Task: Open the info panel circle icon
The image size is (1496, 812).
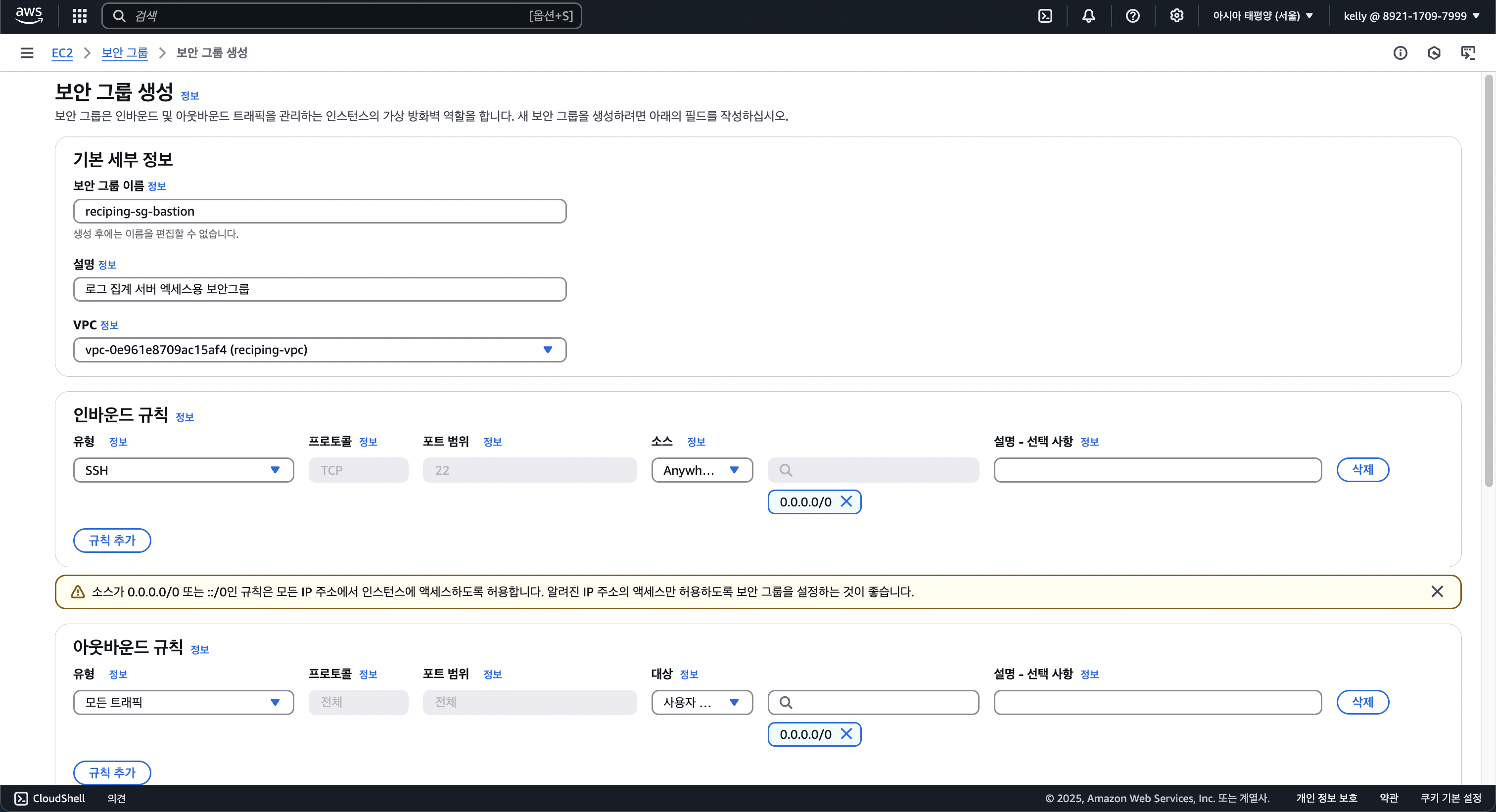Action: click(x=1400, y=53)
